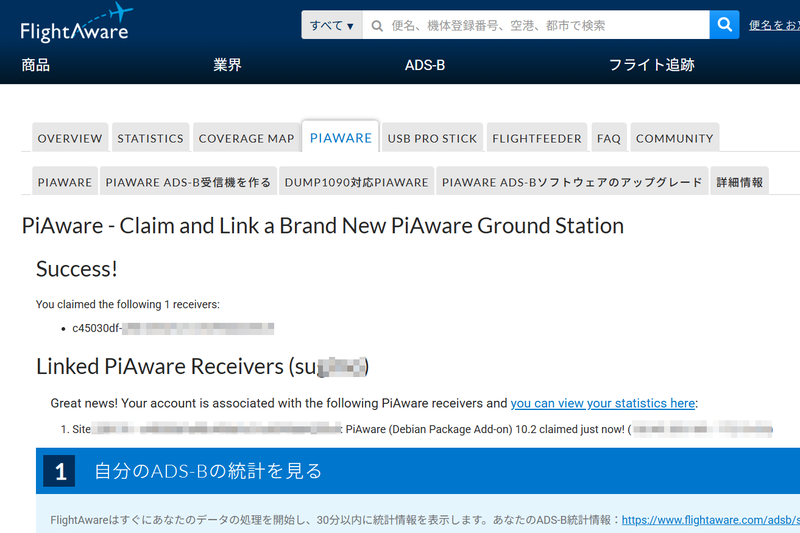
Task: Focus the flight search input field
Action: (x=536, y=25)
